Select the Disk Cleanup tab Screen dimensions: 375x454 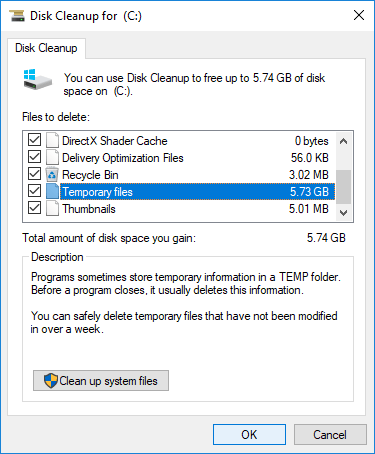[46, 48]
